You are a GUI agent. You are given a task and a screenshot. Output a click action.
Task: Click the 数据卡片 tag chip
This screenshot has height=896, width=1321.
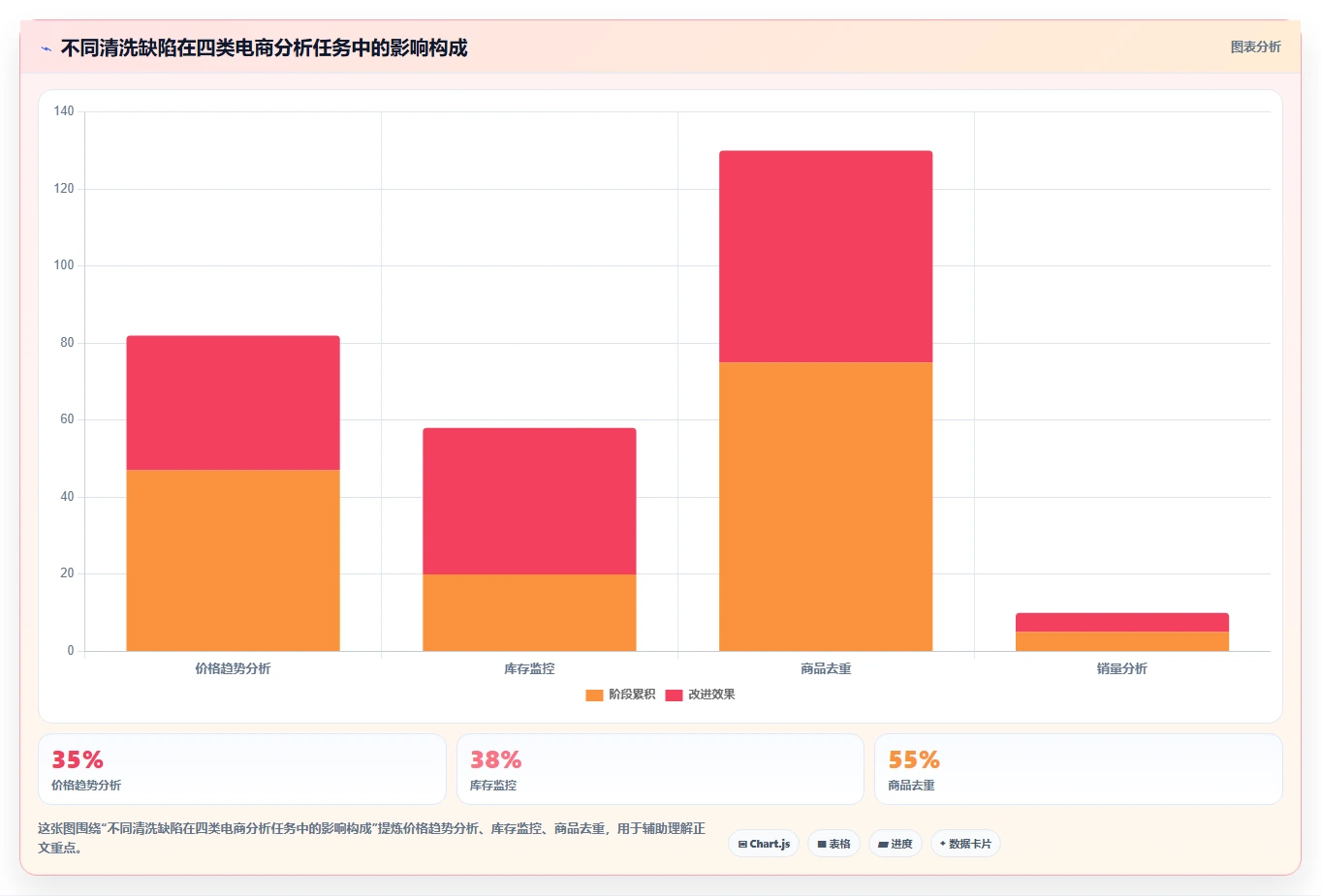[x=965, y=844]
